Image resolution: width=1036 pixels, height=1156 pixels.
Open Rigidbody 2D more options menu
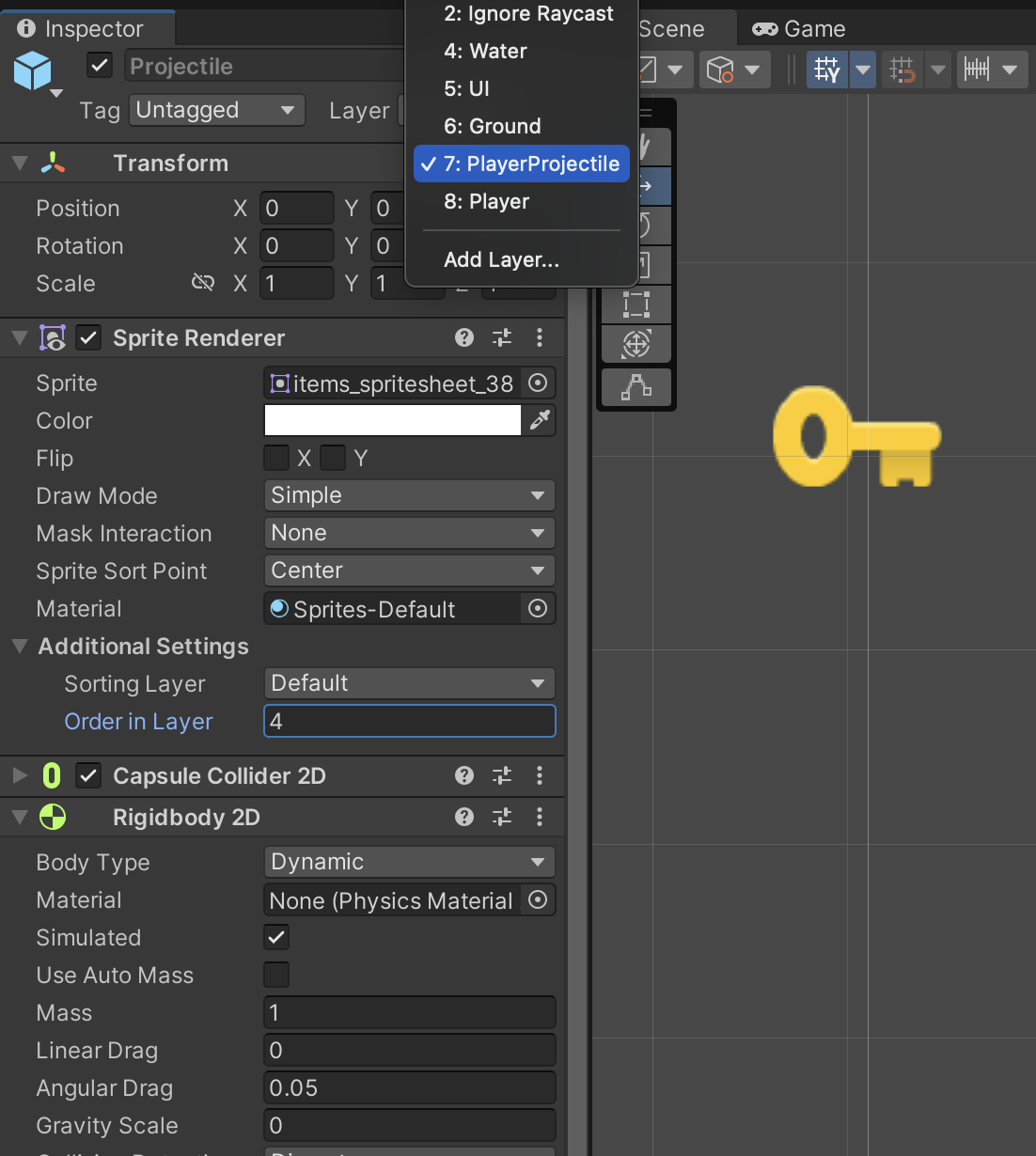540,817
